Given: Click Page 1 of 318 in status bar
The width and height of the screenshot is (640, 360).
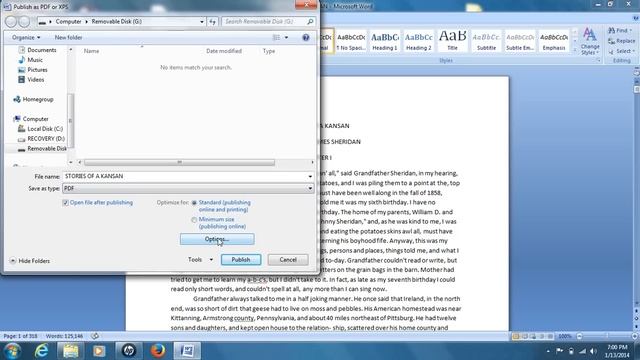Looking at the screenshot, I should click(x=20, y=336).
